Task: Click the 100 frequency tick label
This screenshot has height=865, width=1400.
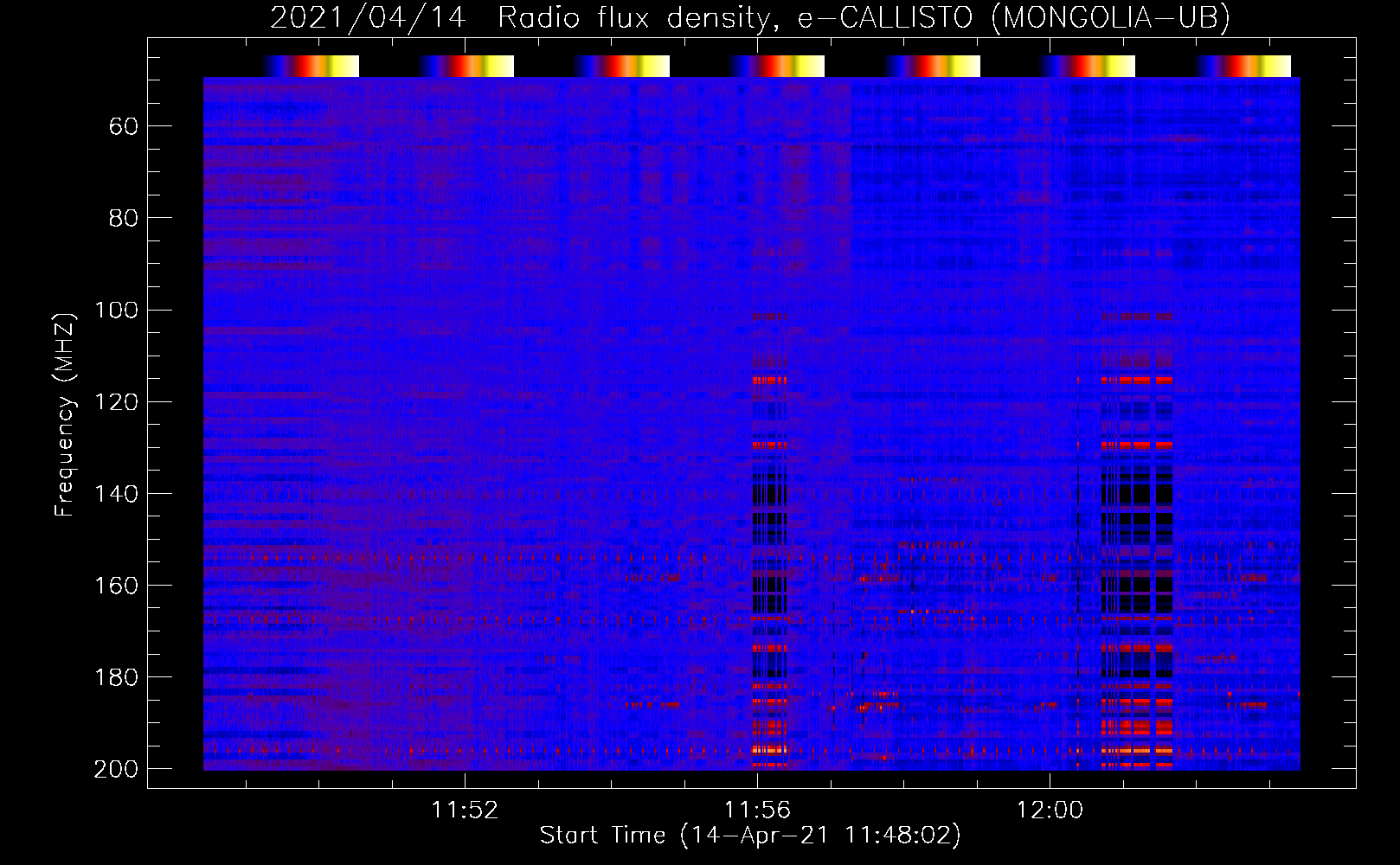Action: [x=116, y=311]
